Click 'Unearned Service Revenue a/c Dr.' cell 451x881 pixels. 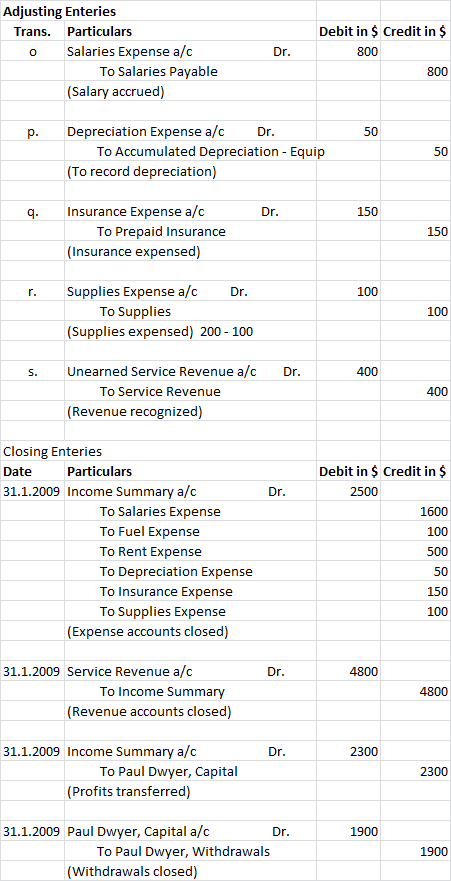coord(190,371)
